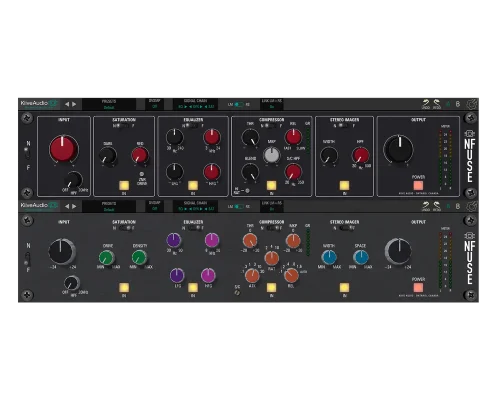Click Input HPF knob on lower unit
This screenshot has width=500, height=400.
(72, 283)
